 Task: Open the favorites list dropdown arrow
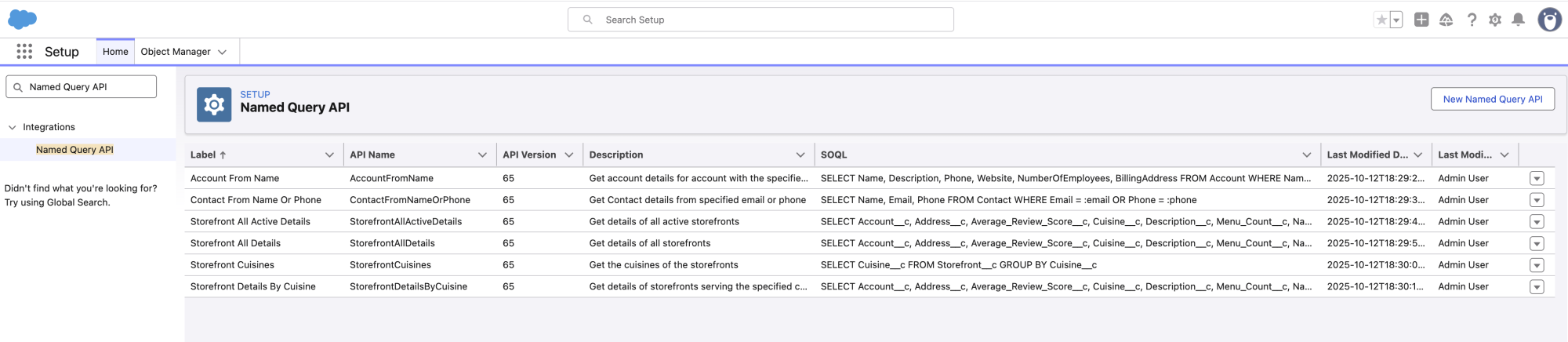pos(1396,20)
